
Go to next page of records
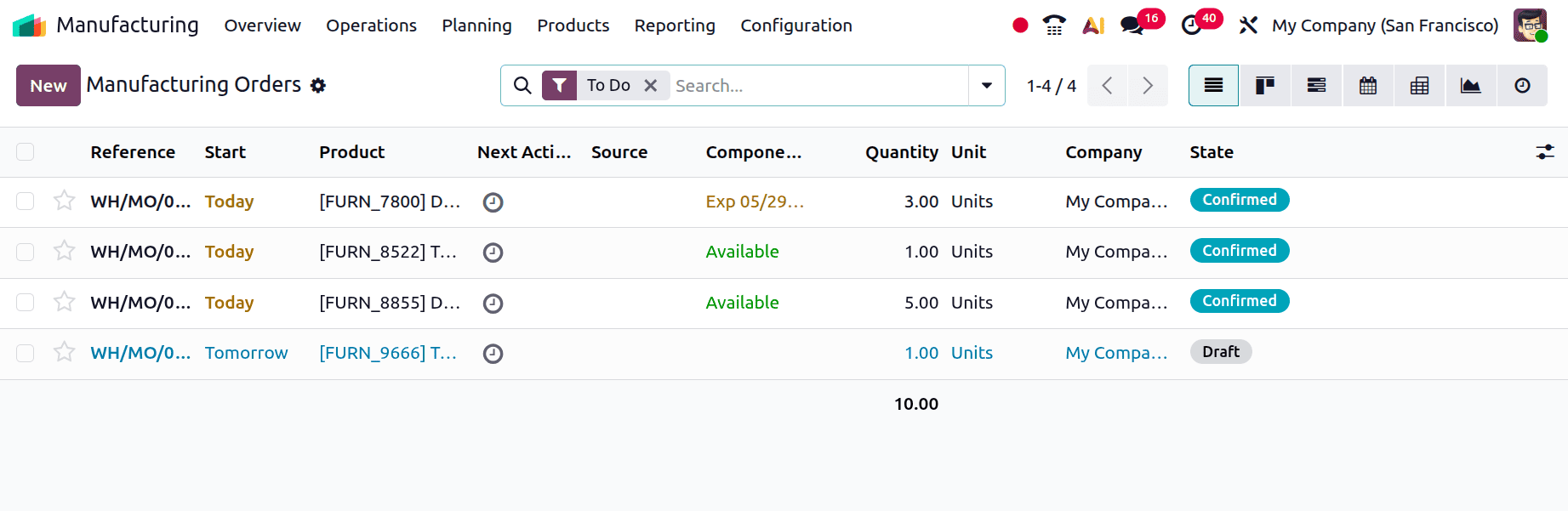click(1148, 85)
